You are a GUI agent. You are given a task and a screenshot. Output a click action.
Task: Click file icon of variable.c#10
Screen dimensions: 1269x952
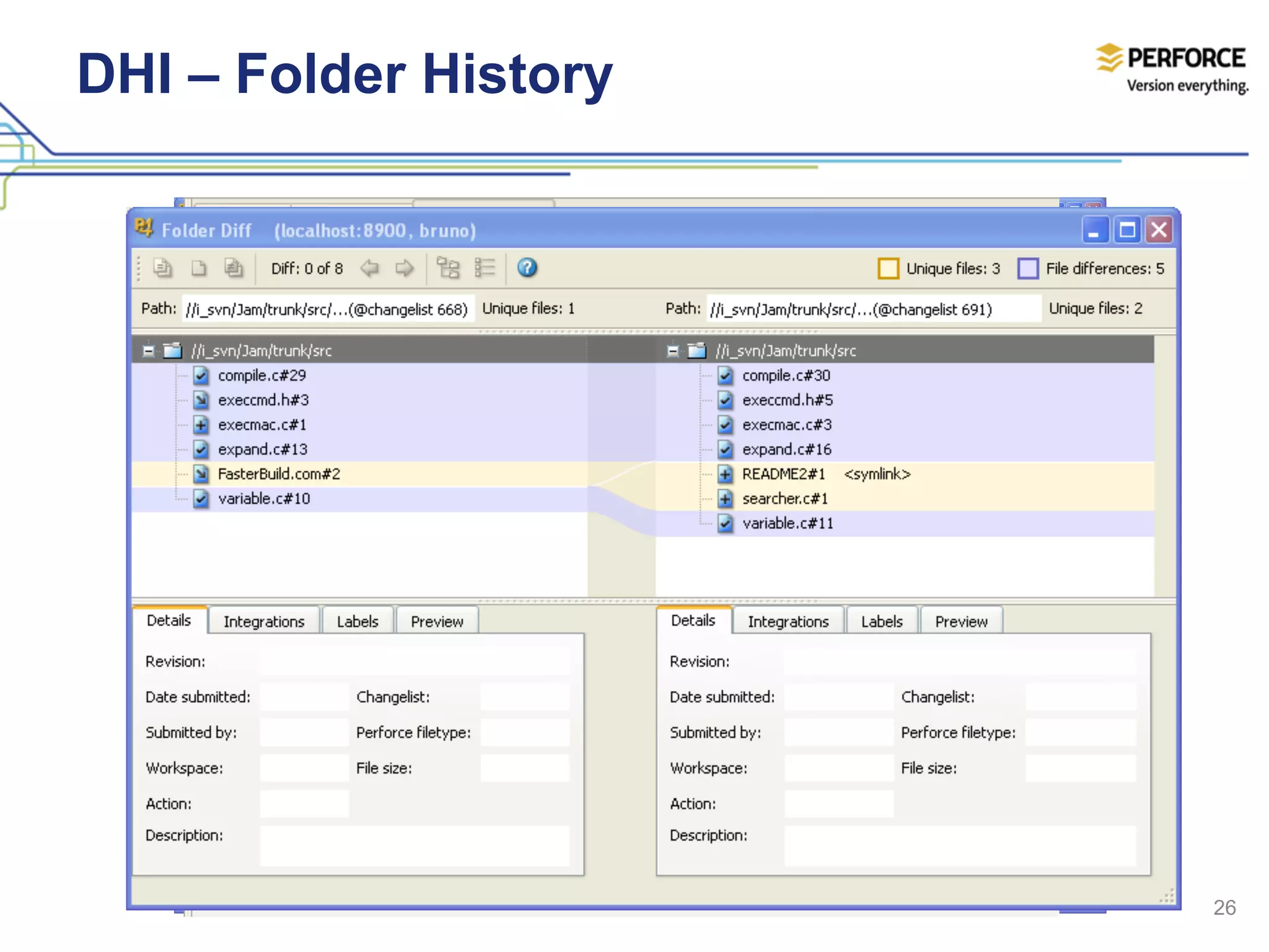click(201, 499)
